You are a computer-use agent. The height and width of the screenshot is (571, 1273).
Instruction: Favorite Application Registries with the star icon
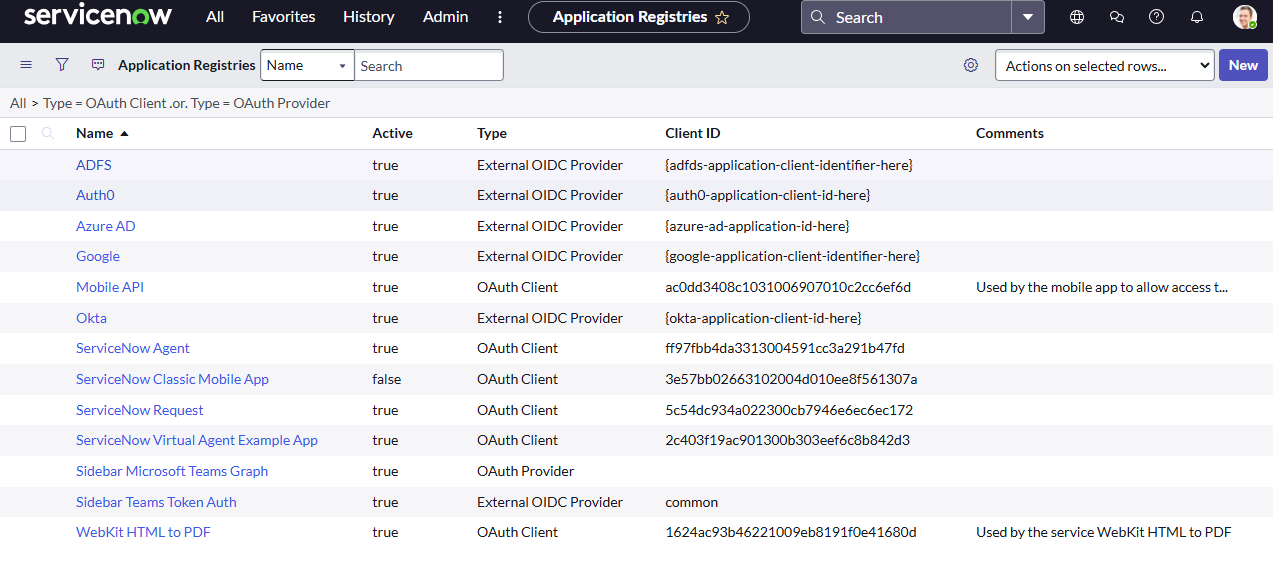click(722, 17)
